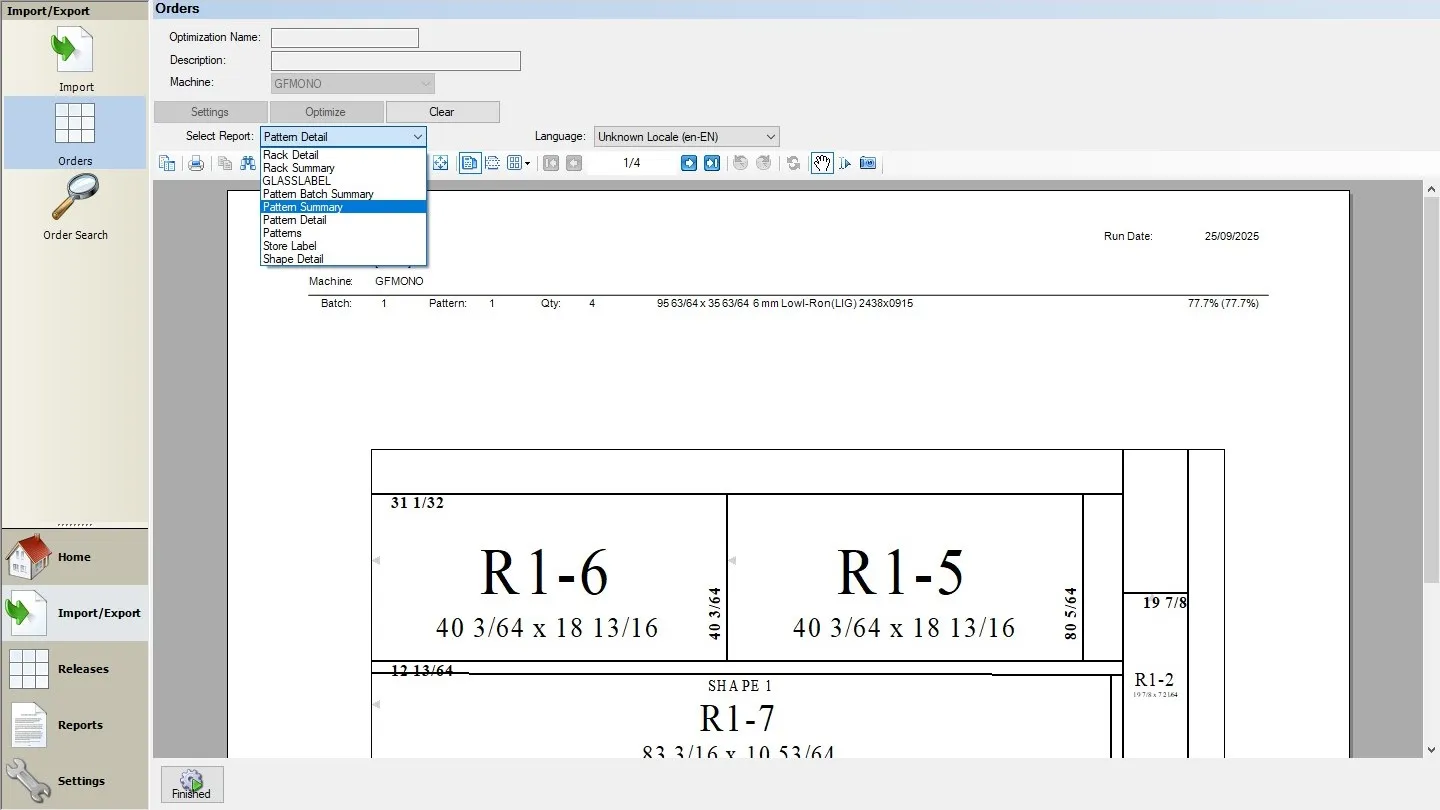Refresh the report preview
The height and width of the screenshot is (810, 1440).
pos(793,163)
